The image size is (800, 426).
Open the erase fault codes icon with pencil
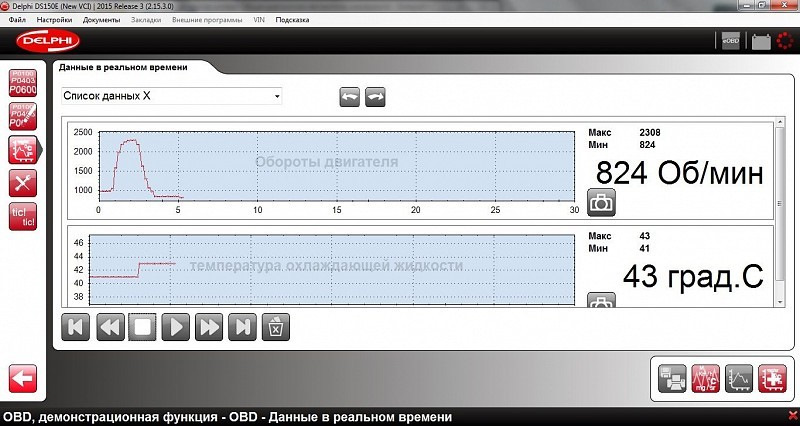(x=23, y=116)
